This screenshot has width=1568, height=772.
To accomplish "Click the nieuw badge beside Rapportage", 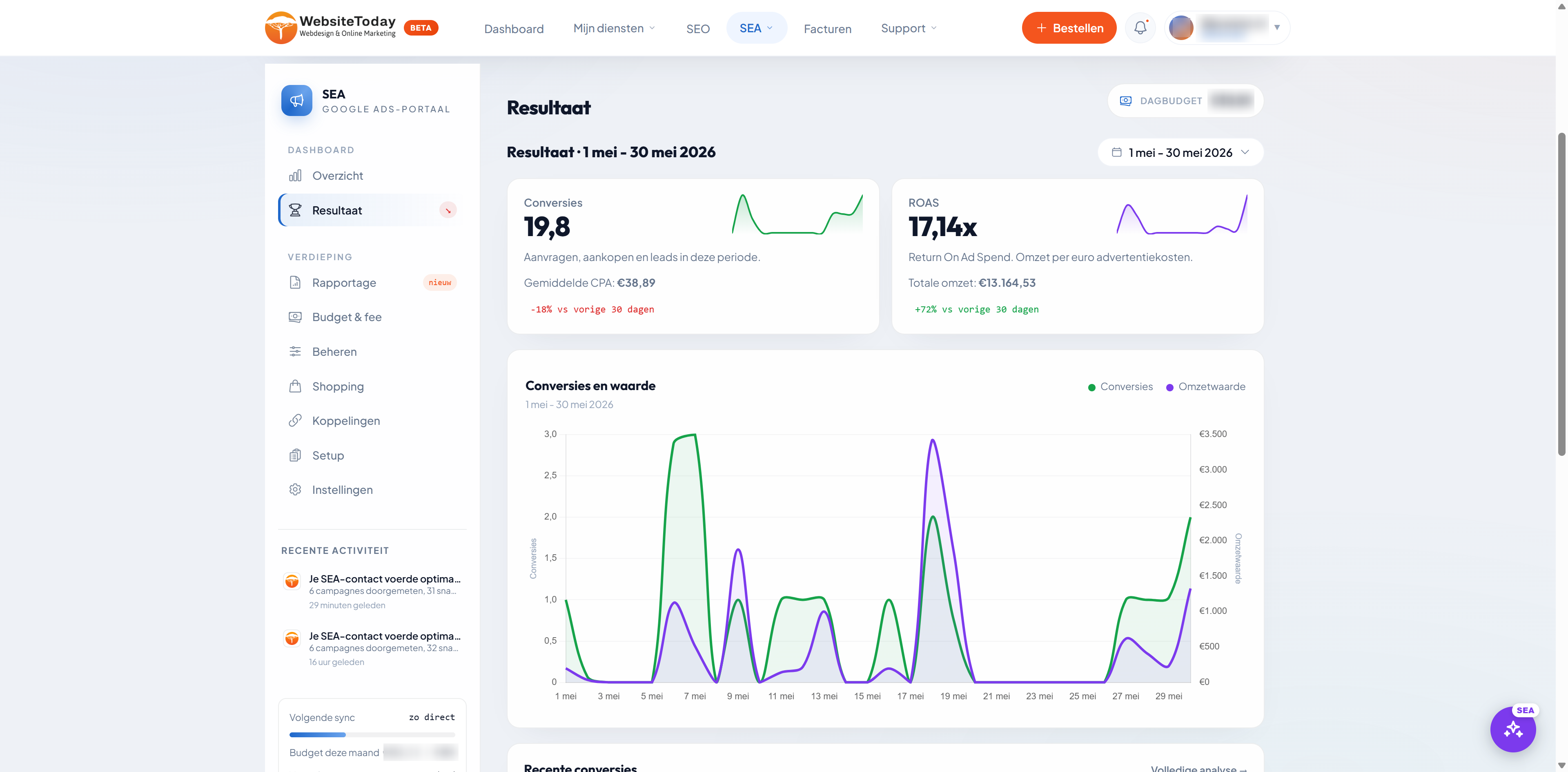I will pos(439,283).
